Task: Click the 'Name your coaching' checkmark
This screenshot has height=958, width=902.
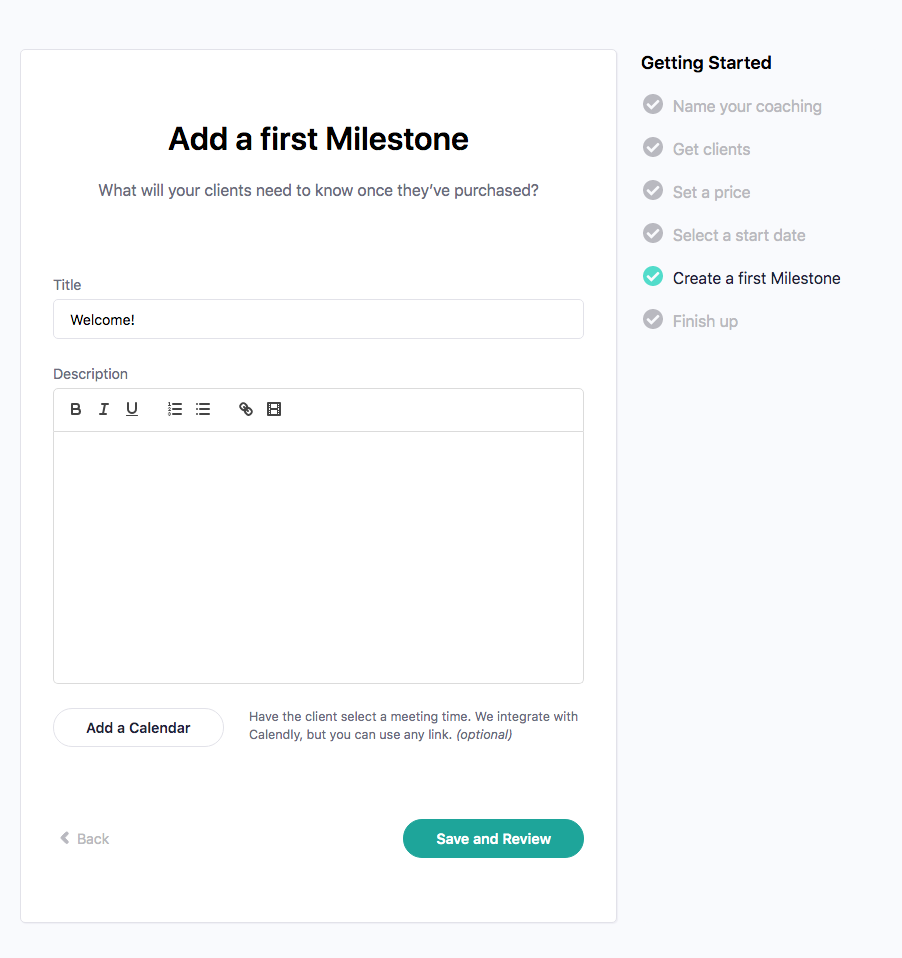Action: (653, 105)
